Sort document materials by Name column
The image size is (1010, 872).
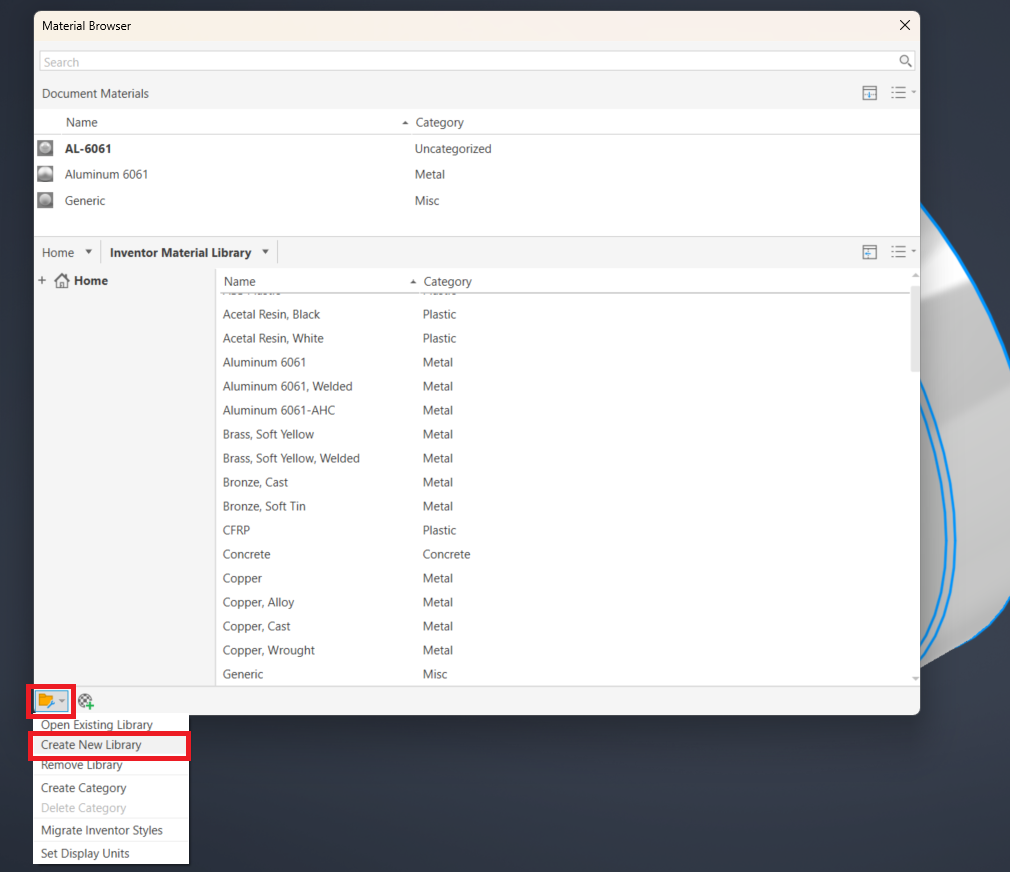click(82, 122)
